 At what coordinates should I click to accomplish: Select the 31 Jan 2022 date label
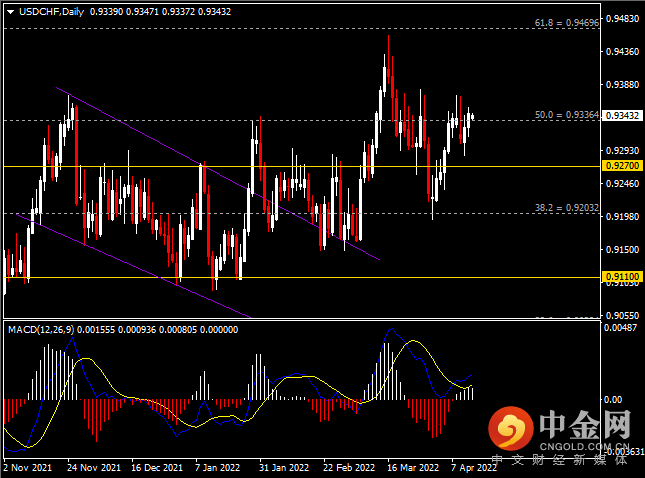[284, 468]
